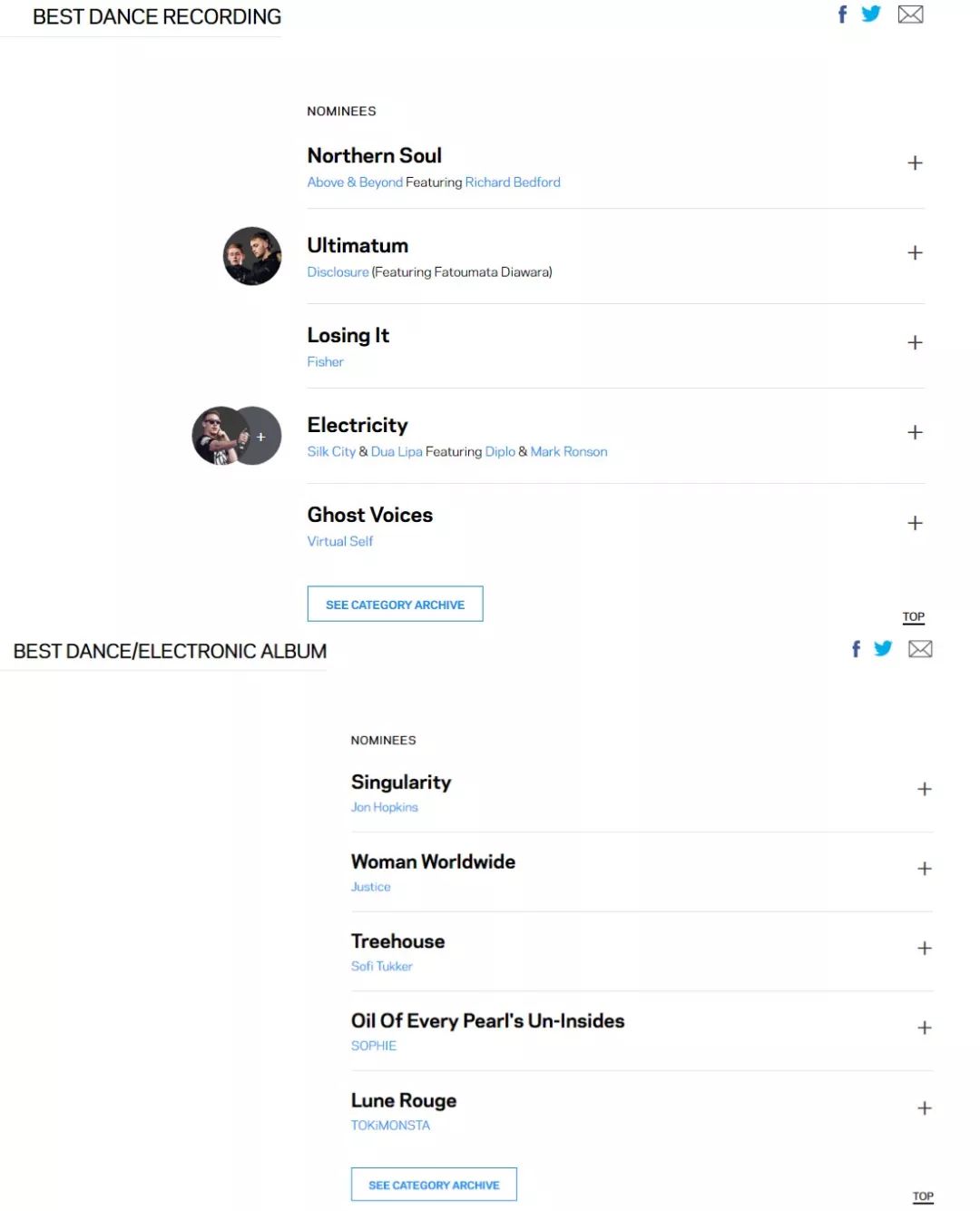Click the Disclosure artist photo thumbnail
This screenshot has width=980, height=1211.
pos(252,256)
